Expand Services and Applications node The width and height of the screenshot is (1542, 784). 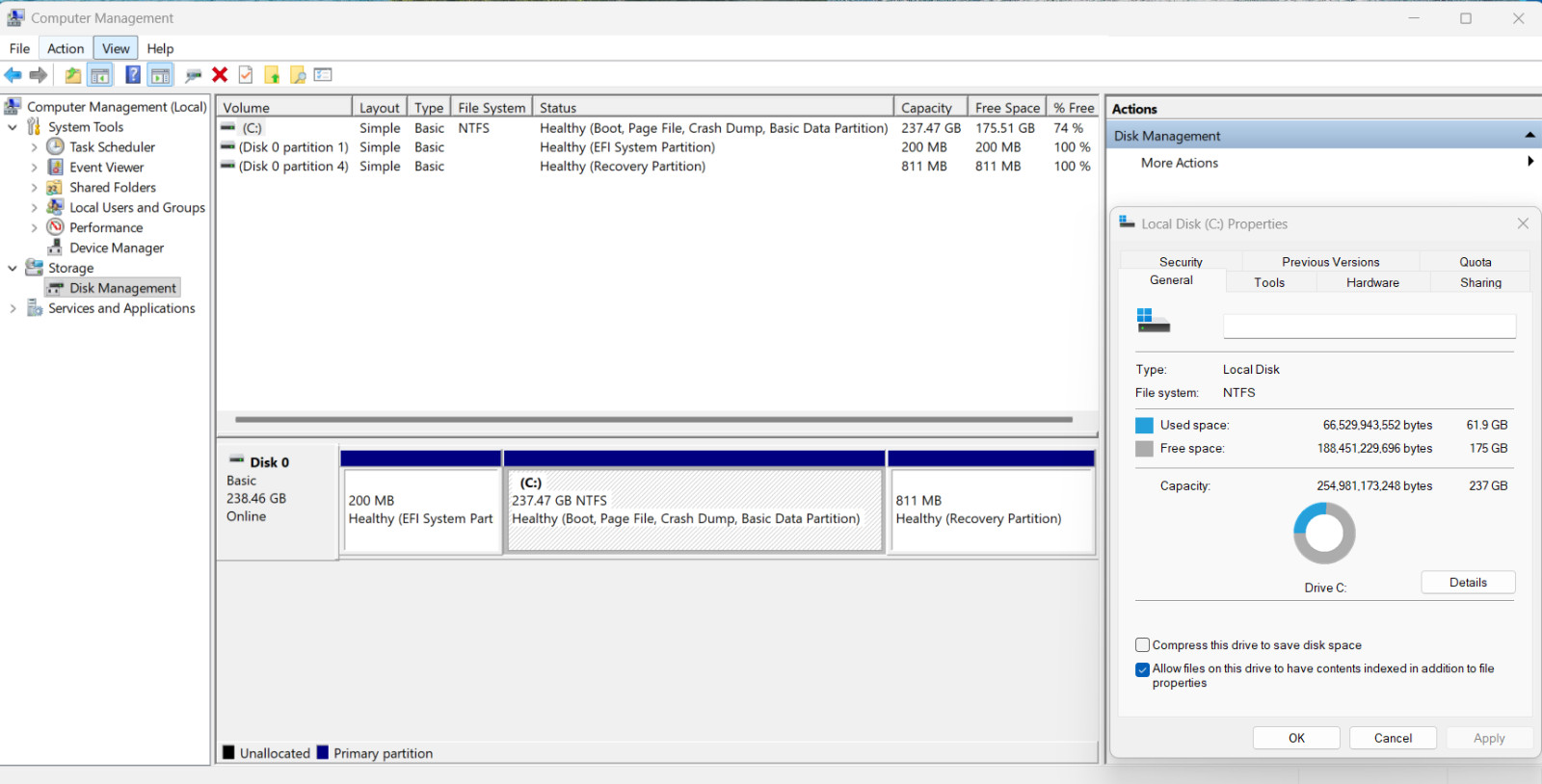(x=13, y=308)
